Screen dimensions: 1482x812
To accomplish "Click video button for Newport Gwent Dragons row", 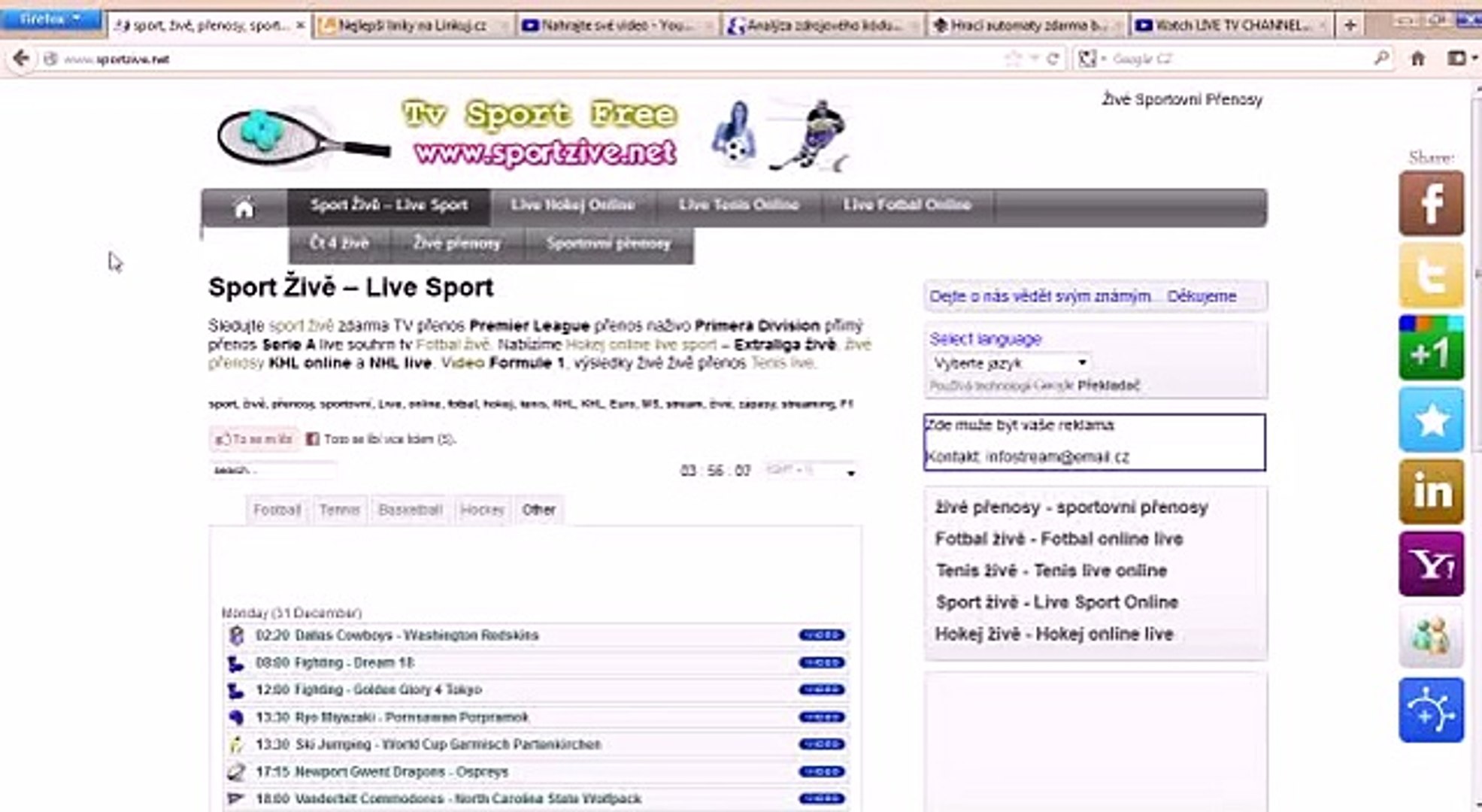I will (822, 771).
